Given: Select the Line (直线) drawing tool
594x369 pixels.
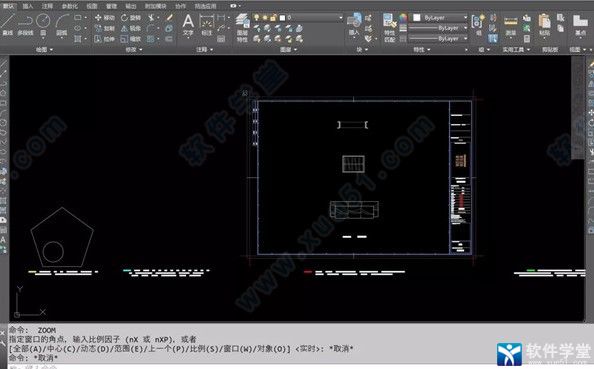Looking at the screenshot, I should pyautogui.click(x=8, y=24).
